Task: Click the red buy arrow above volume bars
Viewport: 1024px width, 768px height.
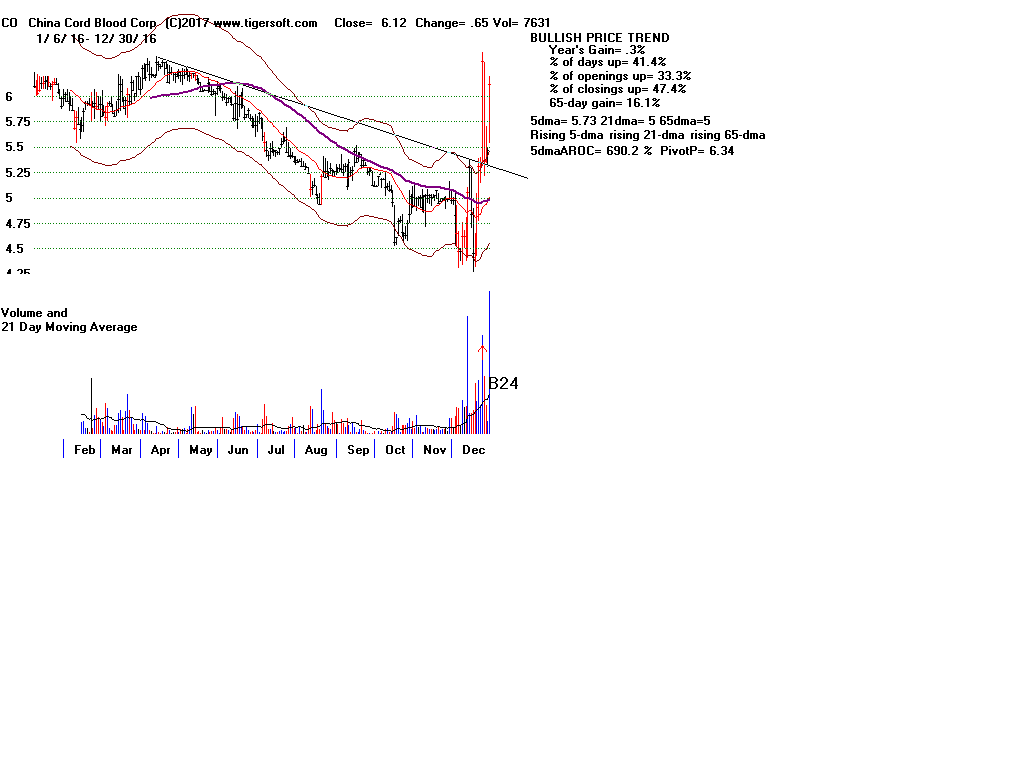Action: point(482,350)
